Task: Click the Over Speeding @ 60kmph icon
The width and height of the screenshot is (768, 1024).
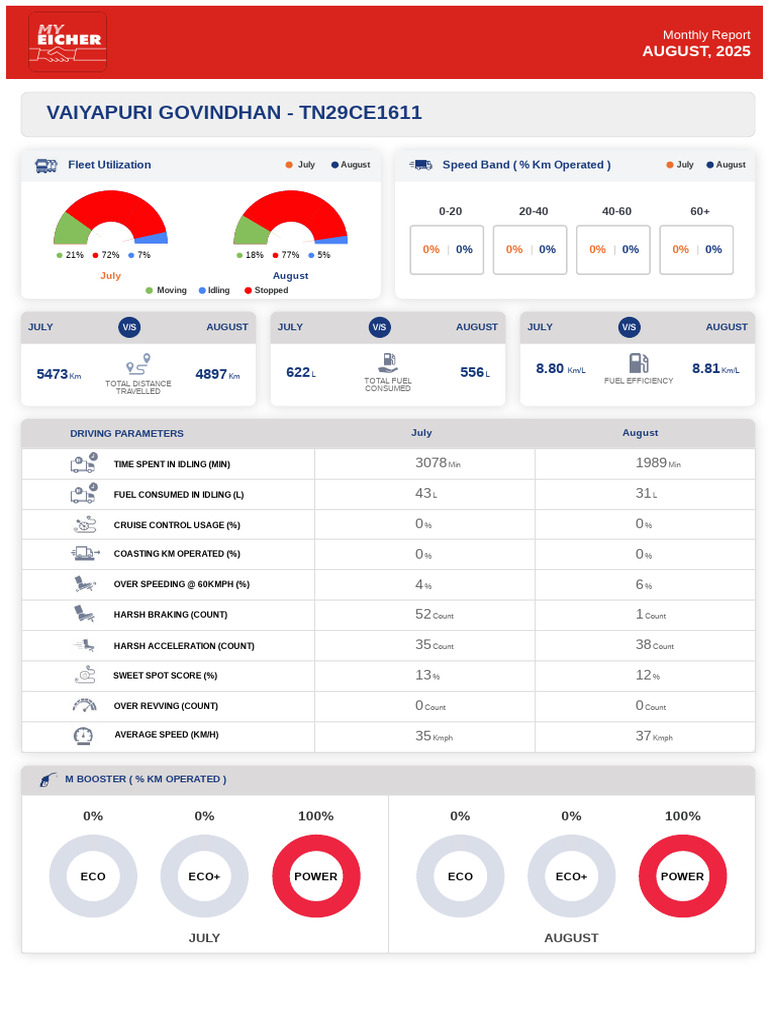Action: [85, 584]
